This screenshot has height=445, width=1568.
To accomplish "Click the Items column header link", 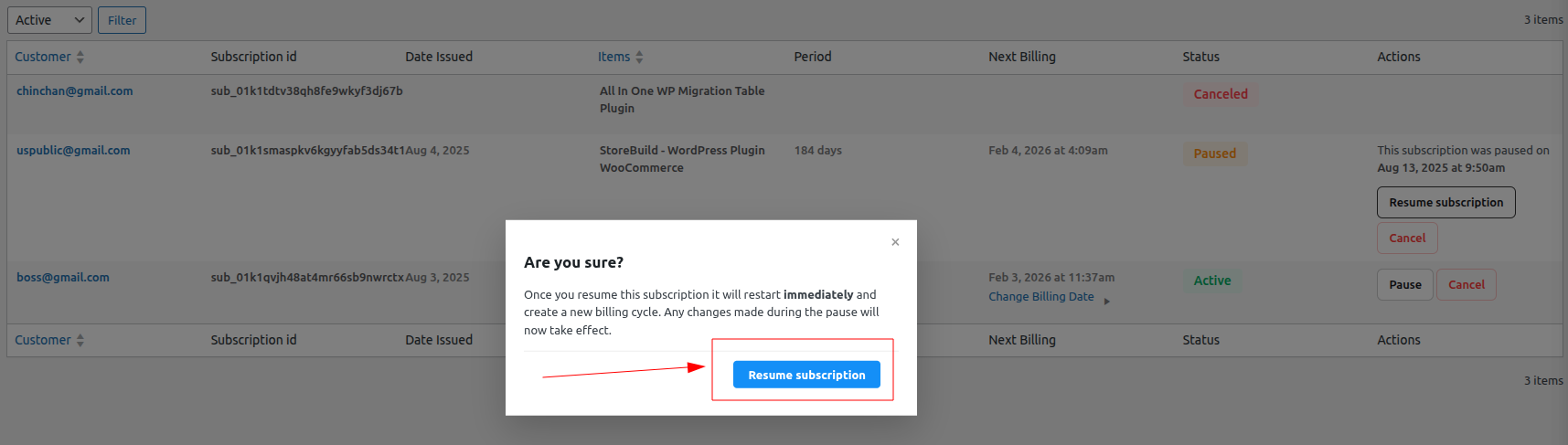I will pos(613,57).
